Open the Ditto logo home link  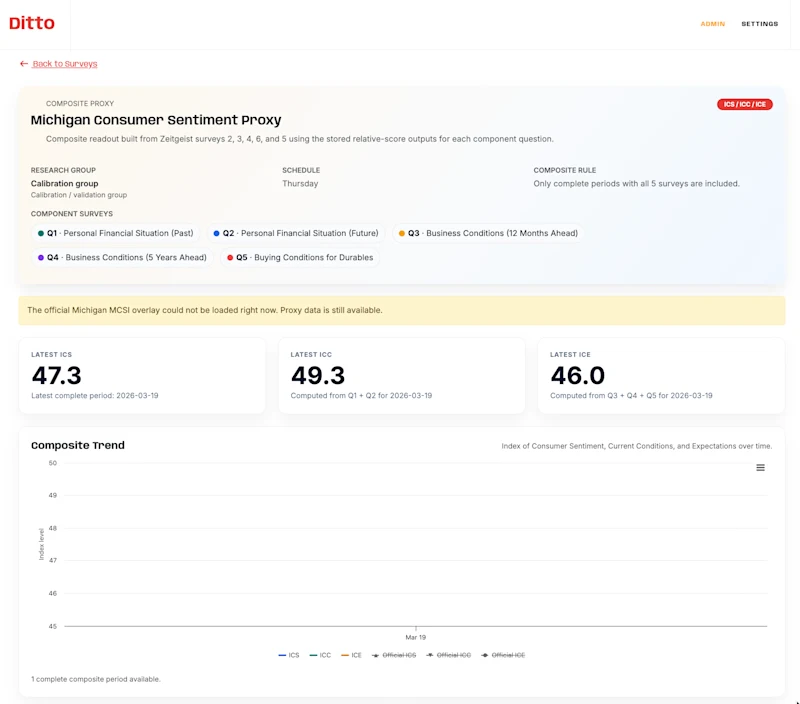coord(32,23)
